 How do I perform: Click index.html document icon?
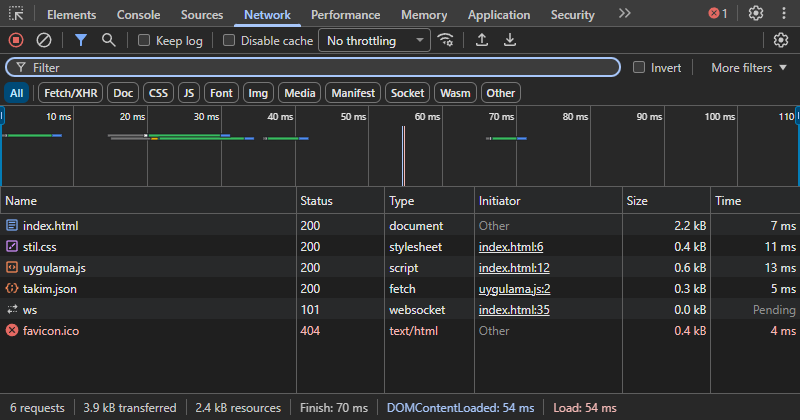click(12, 225)
